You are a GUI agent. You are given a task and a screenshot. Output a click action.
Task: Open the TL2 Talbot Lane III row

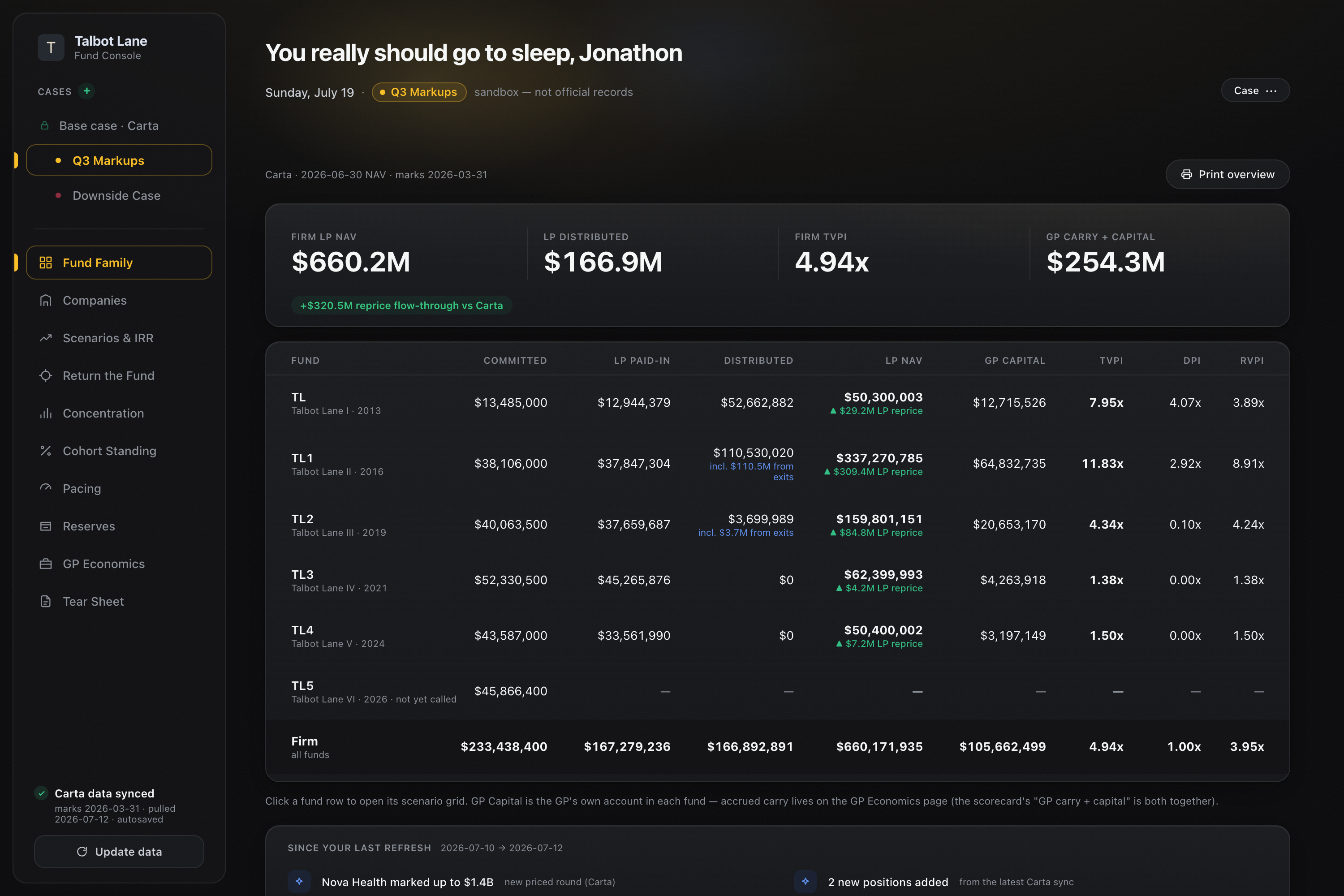click(777, 525)
